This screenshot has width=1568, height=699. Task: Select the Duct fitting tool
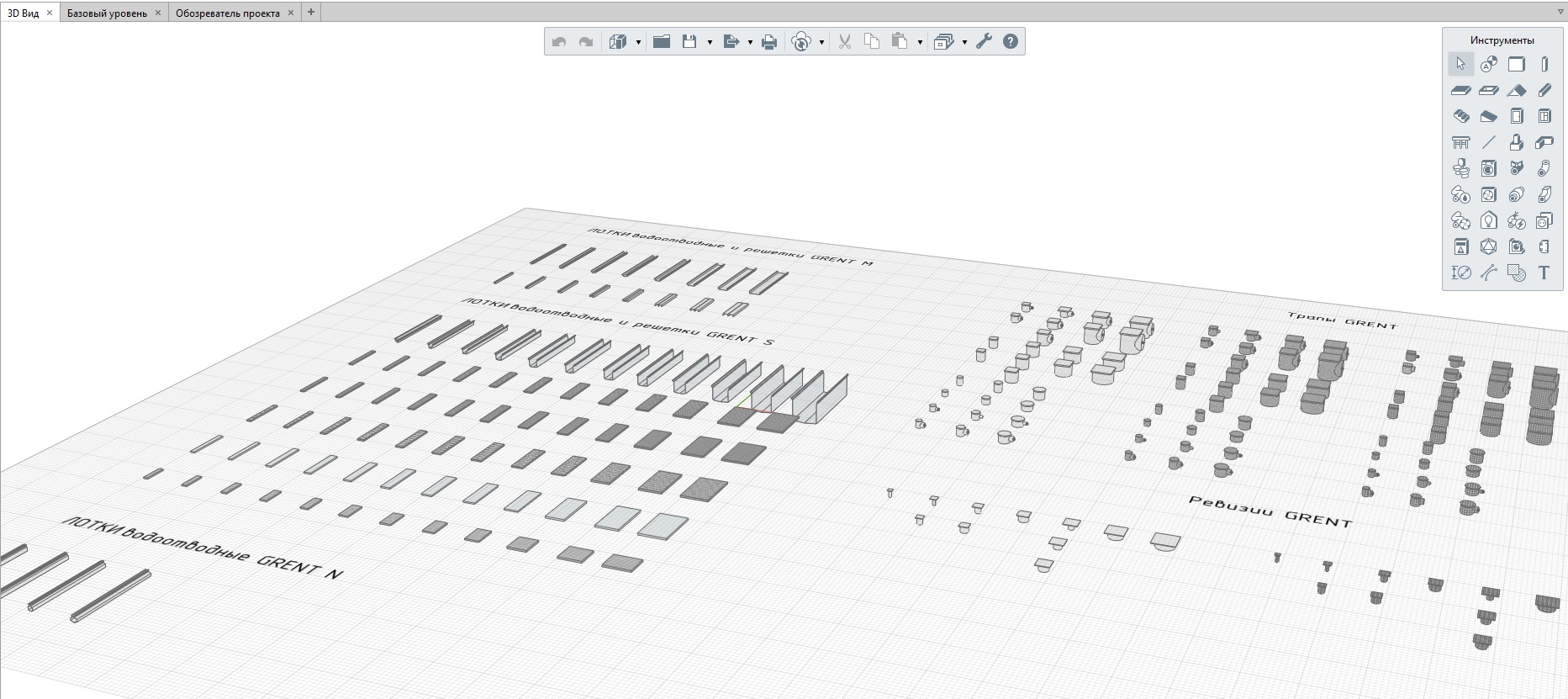pyautogui.click(x=1544, y=194)
